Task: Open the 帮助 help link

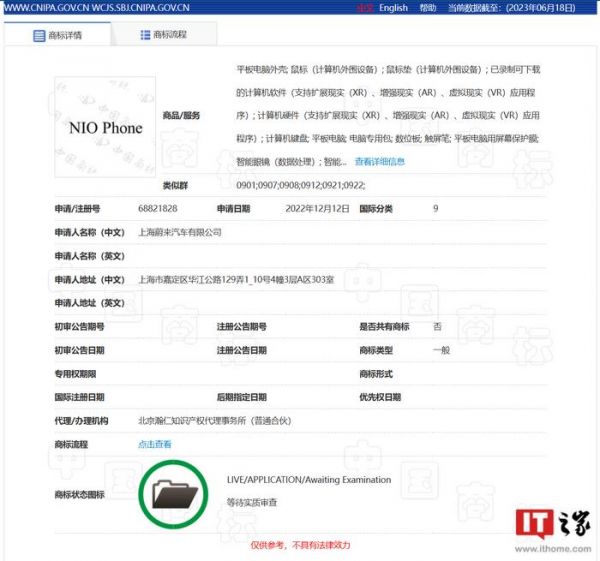Action: tap(428, 8)
